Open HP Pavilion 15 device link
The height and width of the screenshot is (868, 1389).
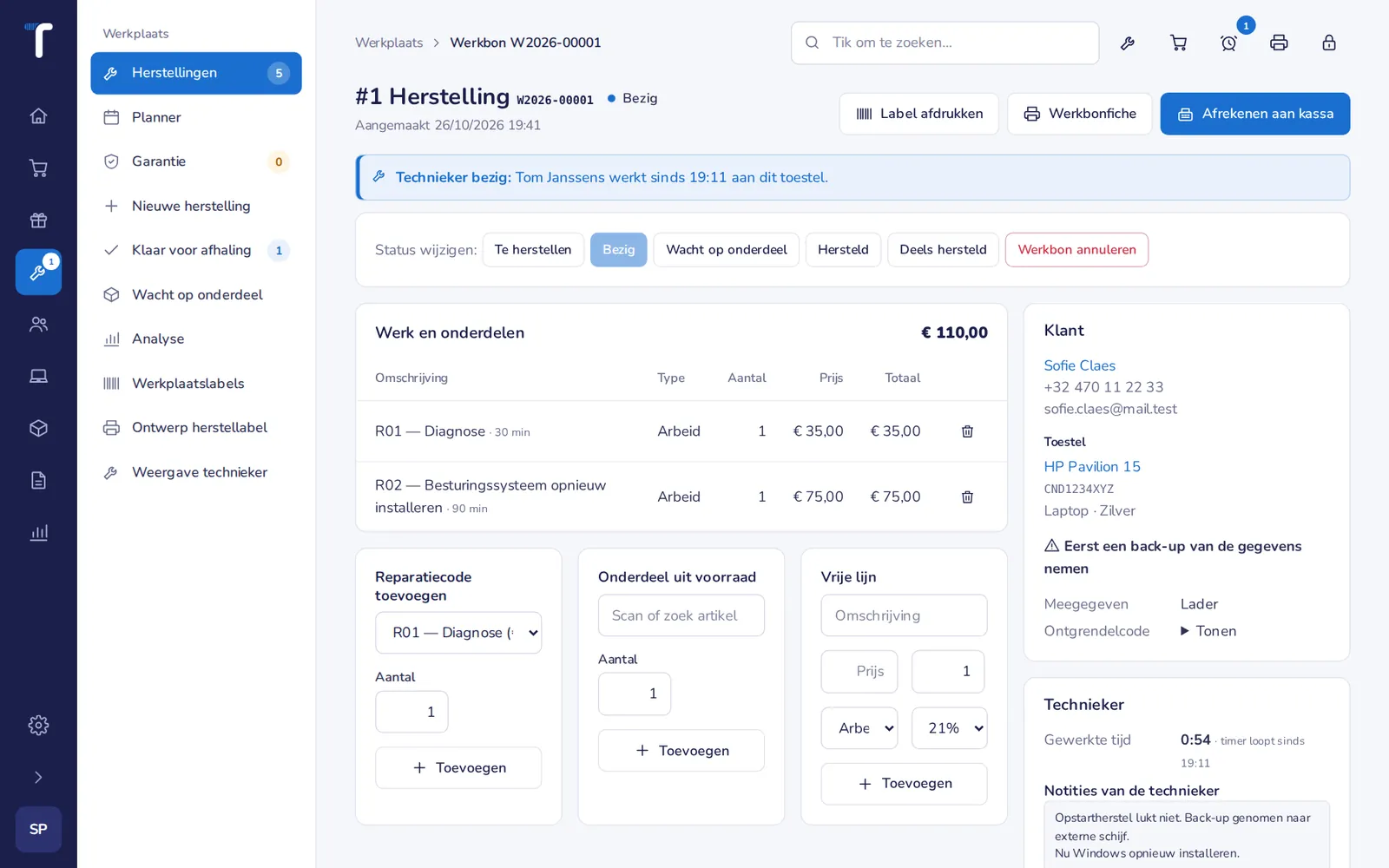[x=1092, y=466]
